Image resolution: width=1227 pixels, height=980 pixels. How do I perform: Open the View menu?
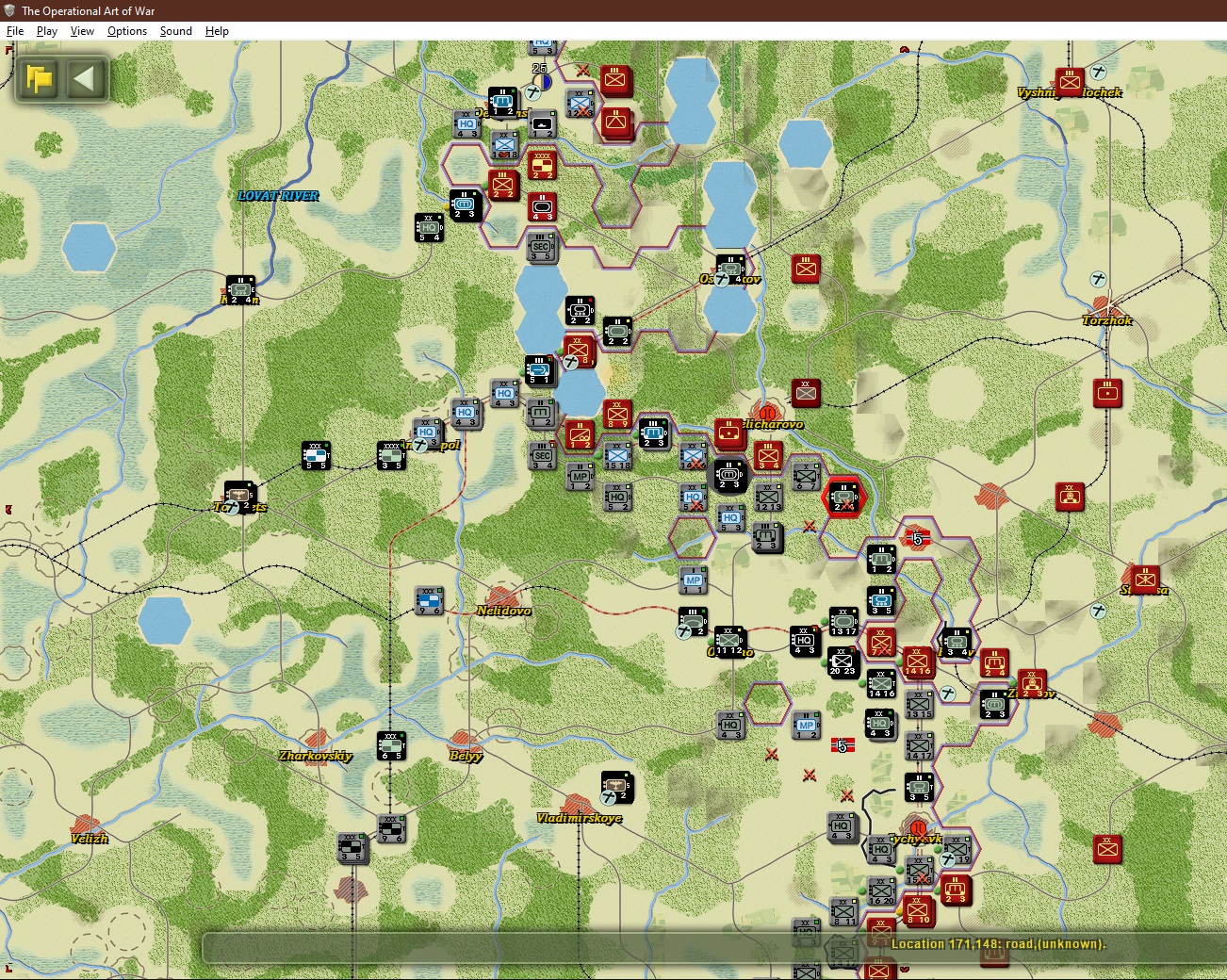click(x=82, y=31)
